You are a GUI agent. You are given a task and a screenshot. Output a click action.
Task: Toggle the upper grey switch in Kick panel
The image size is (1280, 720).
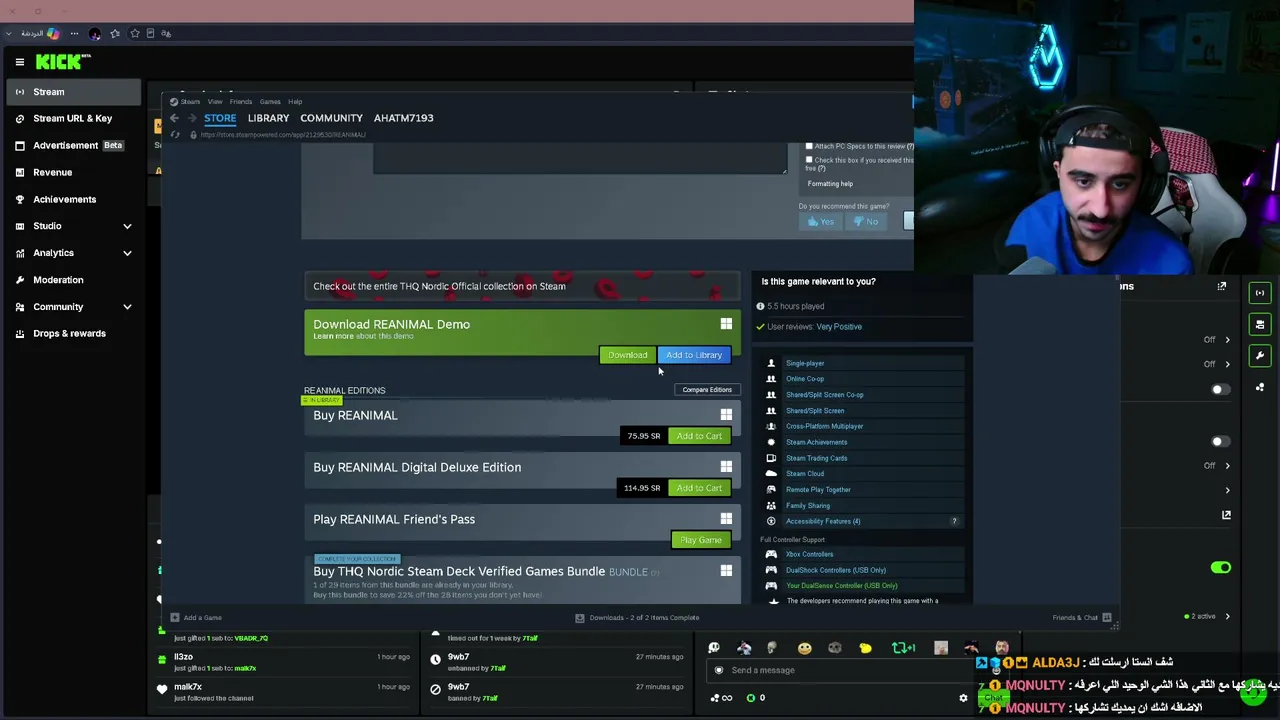click(1219, 389)
